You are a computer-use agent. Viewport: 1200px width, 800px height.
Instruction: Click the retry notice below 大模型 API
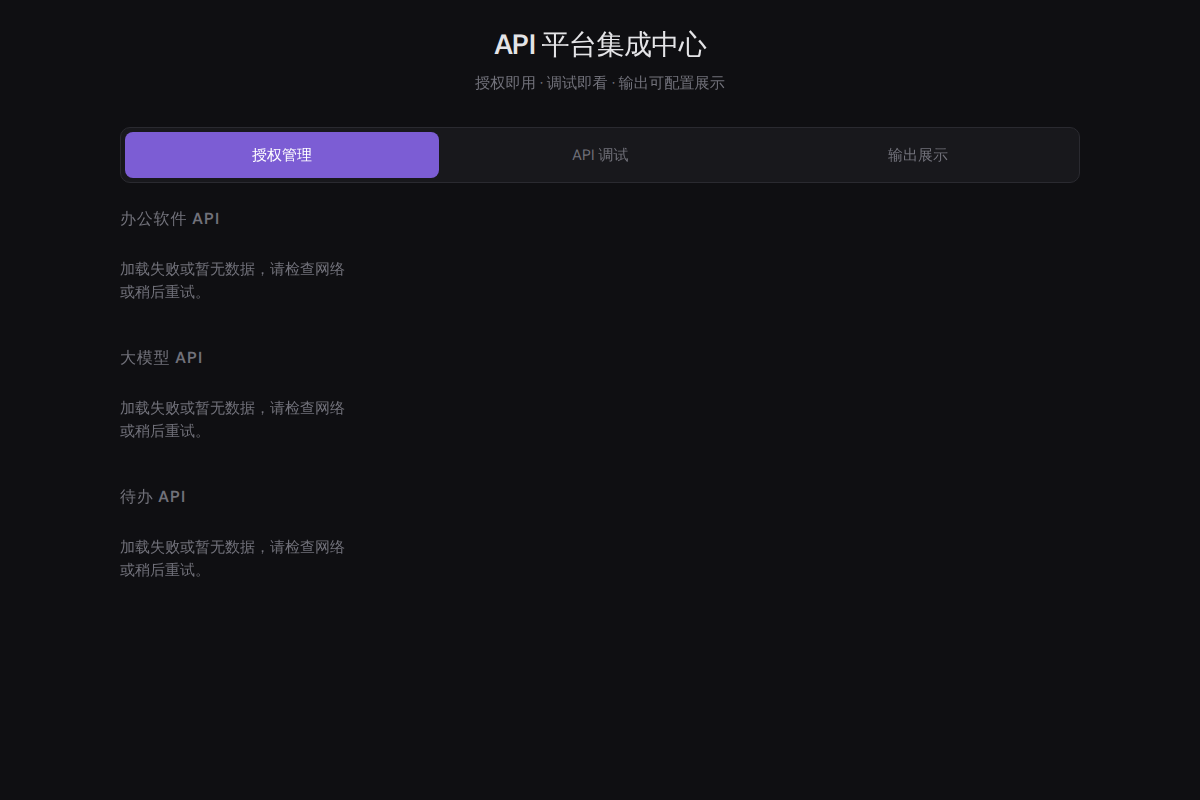click(x=231, y=419)
